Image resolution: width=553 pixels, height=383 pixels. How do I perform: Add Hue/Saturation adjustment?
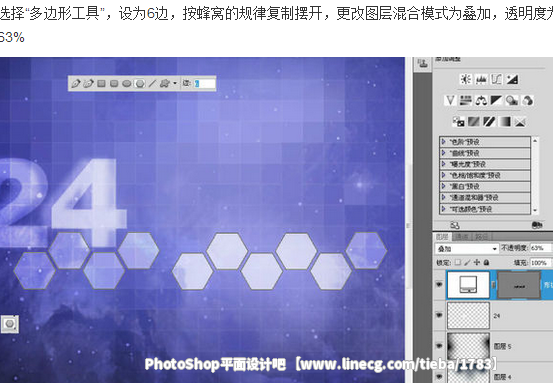tap(466, 101)
